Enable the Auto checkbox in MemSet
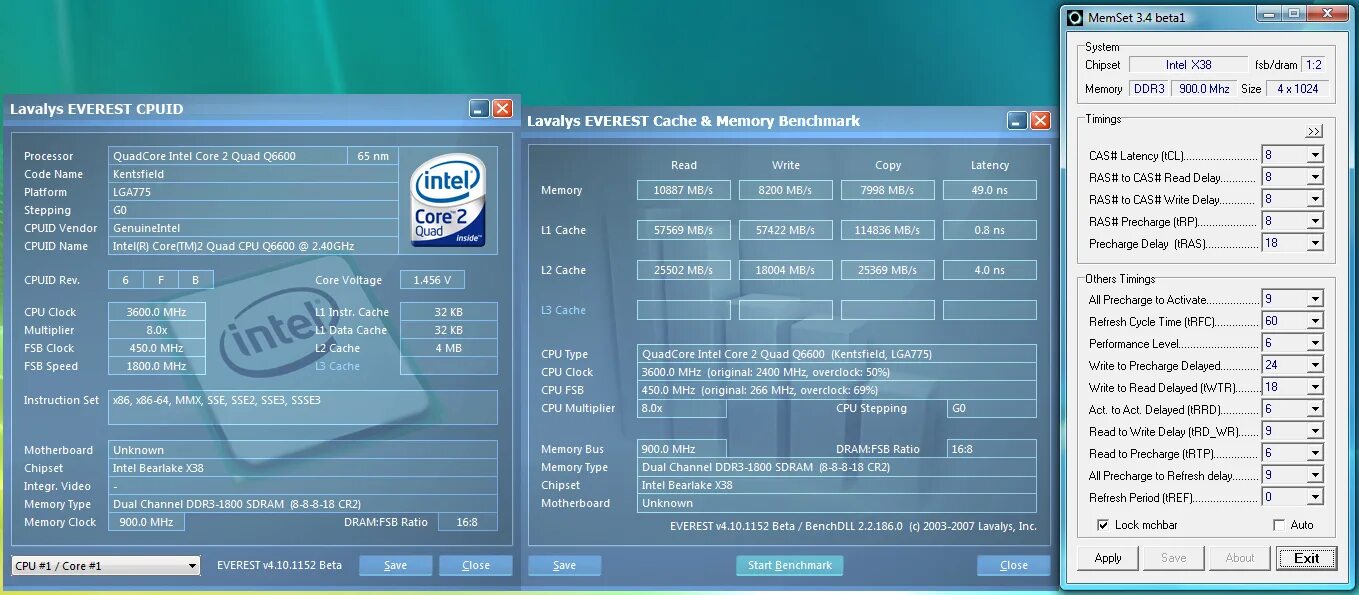 click(x=1279, y=525)
